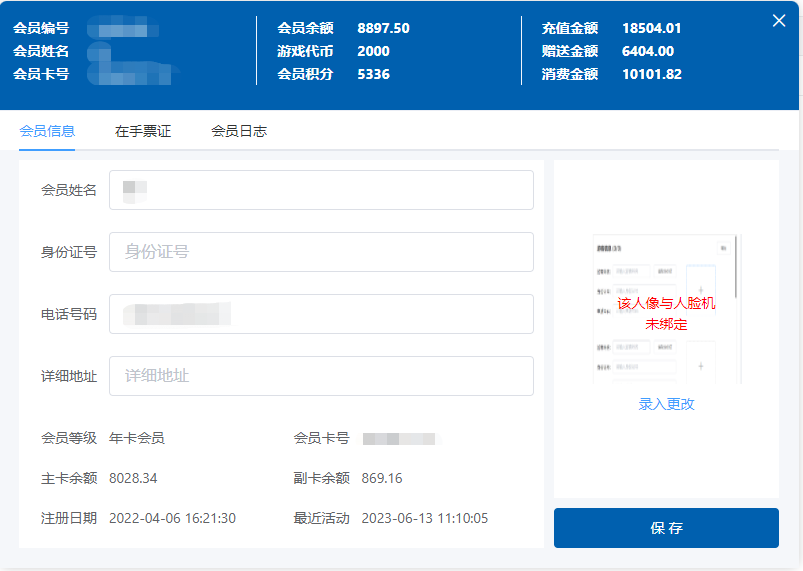Open the 在手票证 tab
803x571 pixels.
143,131
